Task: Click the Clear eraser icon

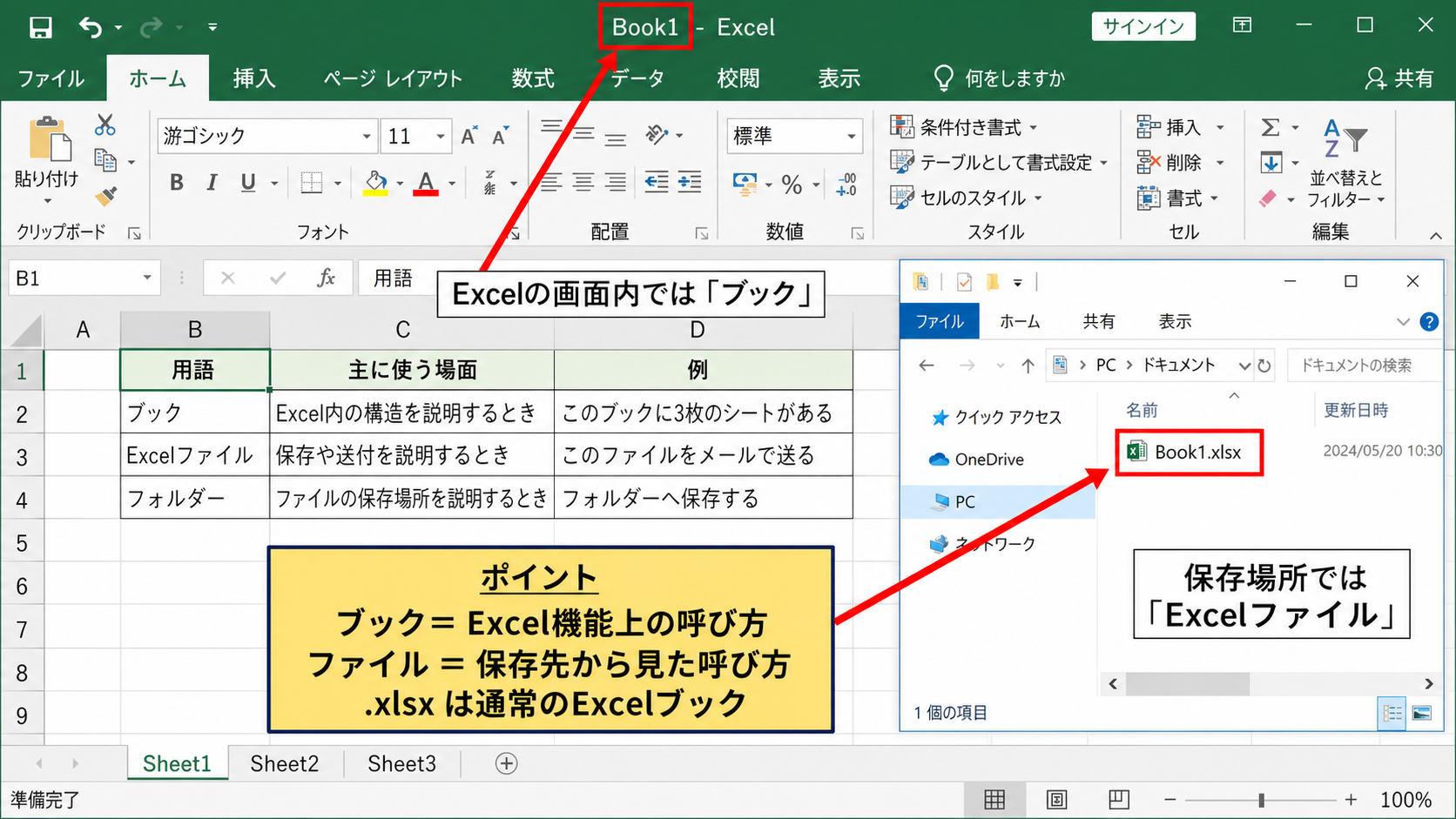Action: click(x=1269, y=198)
